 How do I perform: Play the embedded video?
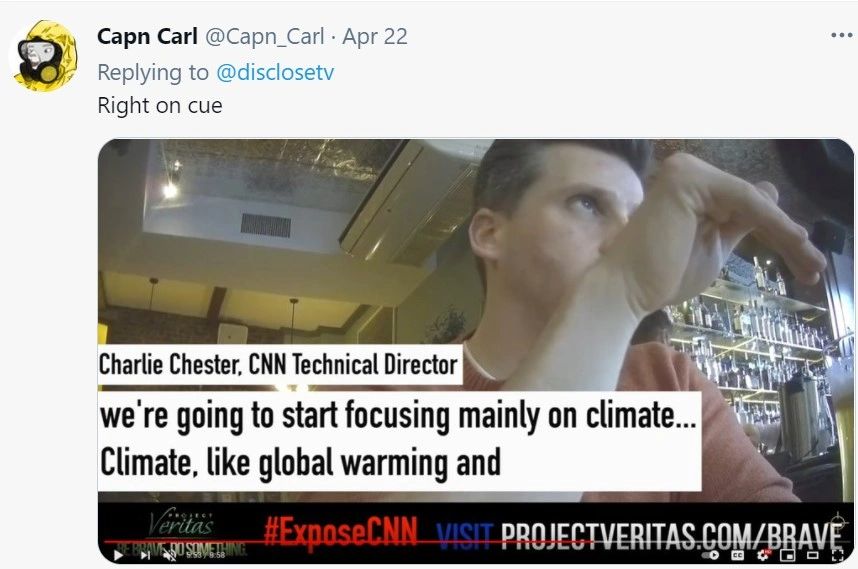click(x=118, y=555)
